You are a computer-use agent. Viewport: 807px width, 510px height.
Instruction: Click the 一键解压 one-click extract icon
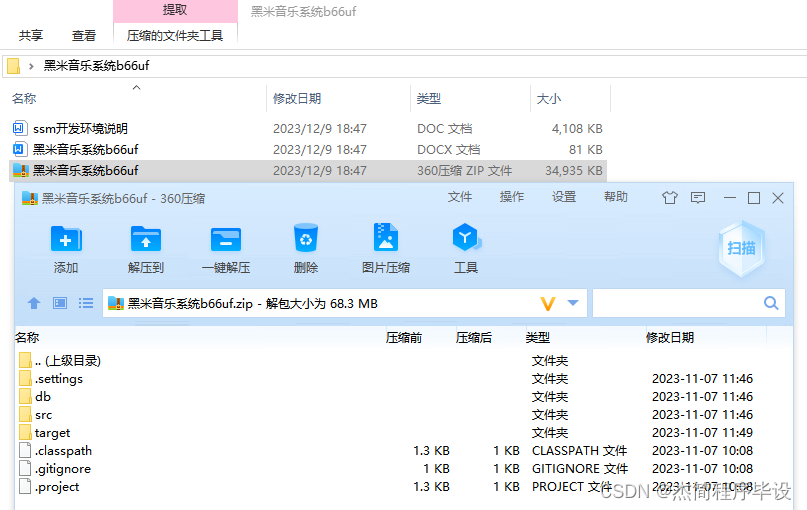click(x=225, y=239)
